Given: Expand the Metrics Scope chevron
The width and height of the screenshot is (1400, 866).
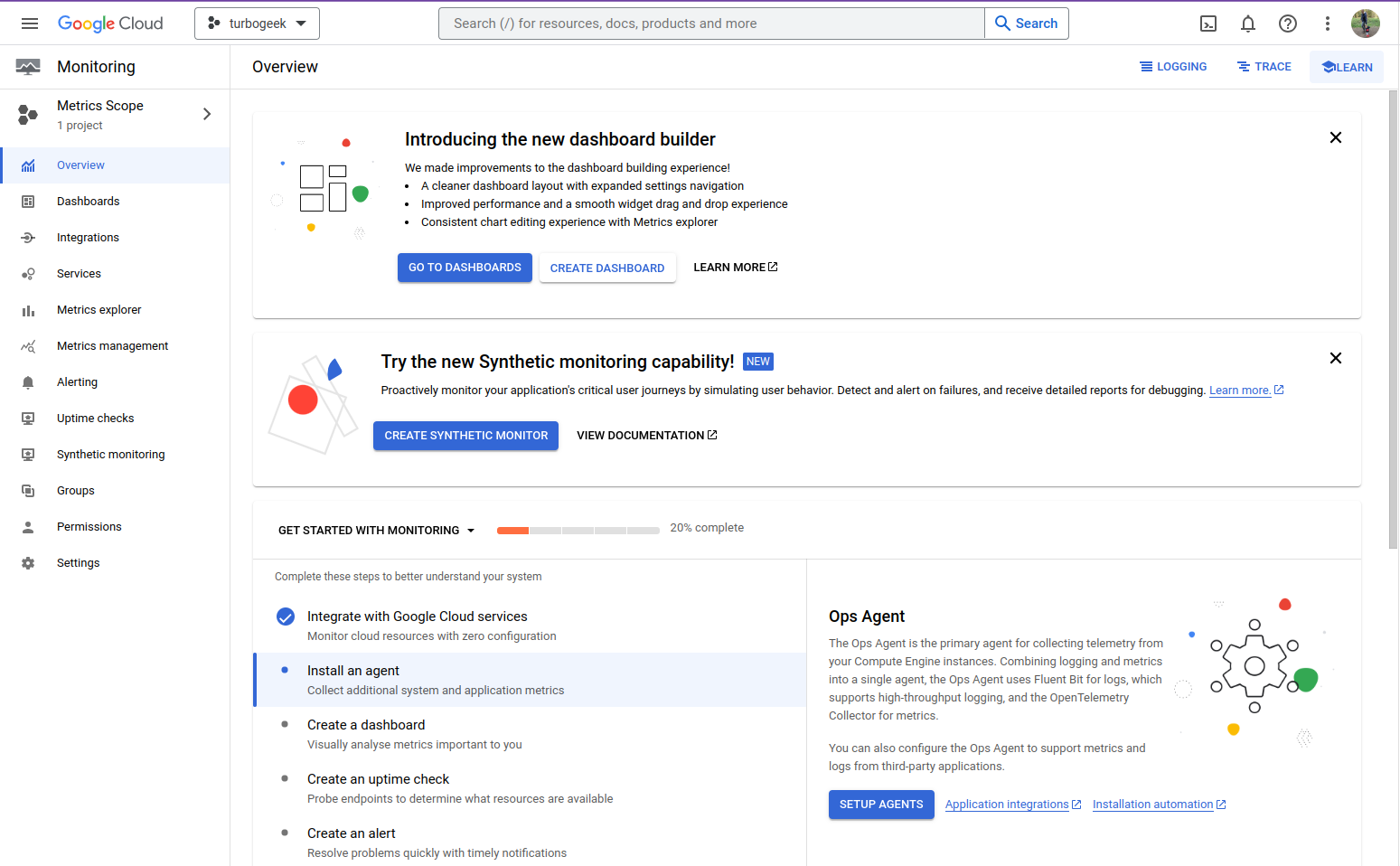Looking at the screenshot, I should [x=207, y=114].
